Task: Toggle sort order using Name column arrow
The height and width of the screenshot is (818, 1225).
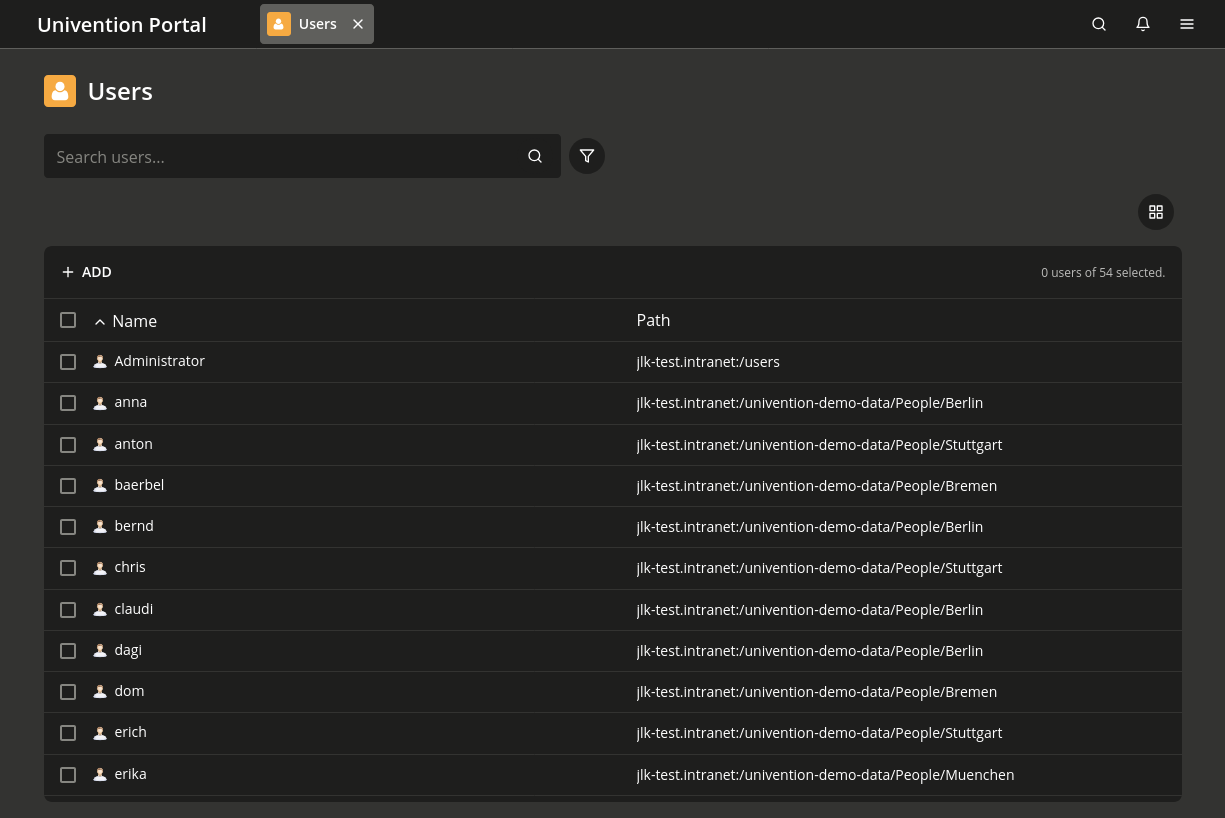Action: [100, 321]
